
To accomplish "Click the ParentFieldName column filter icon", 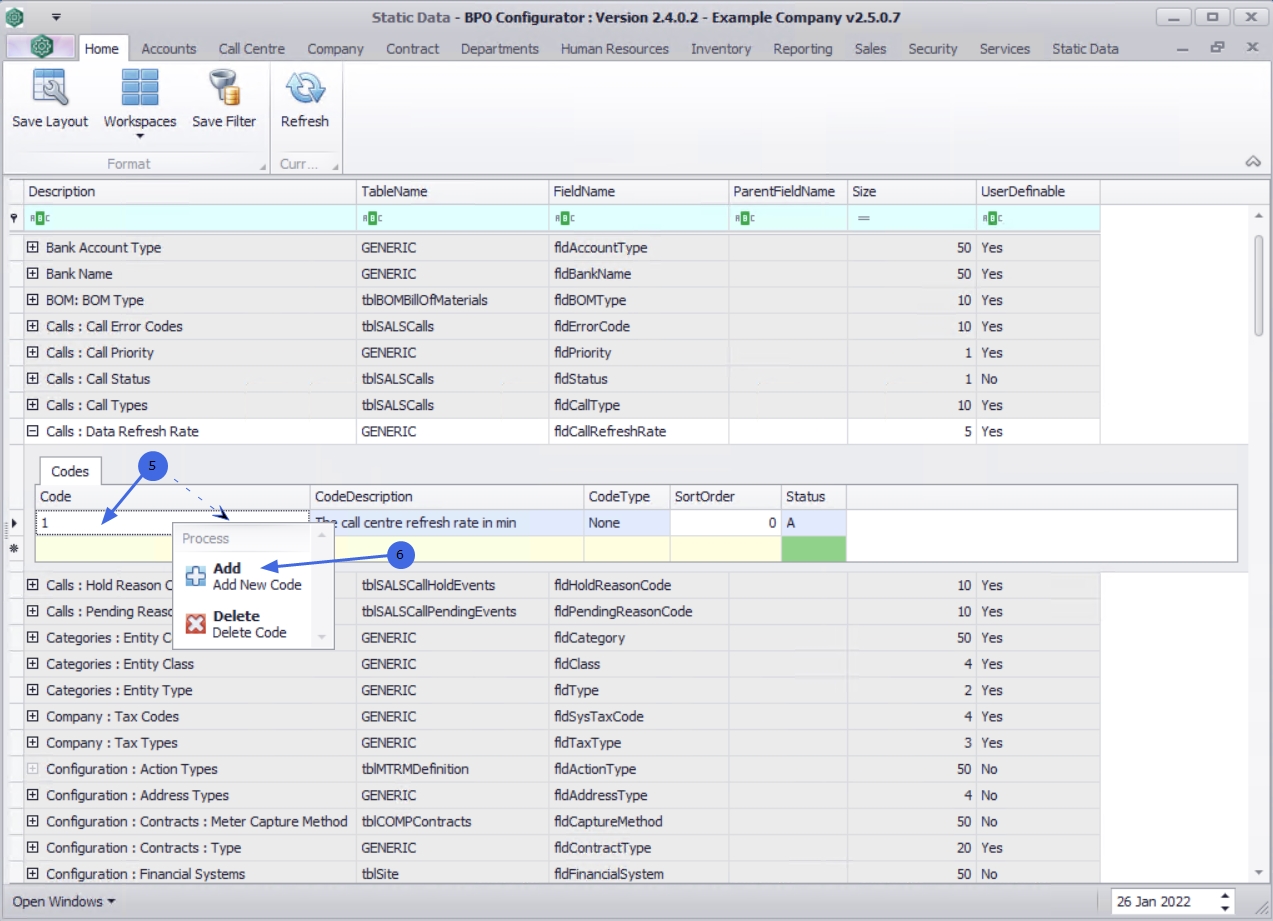I will coord(743,218).
